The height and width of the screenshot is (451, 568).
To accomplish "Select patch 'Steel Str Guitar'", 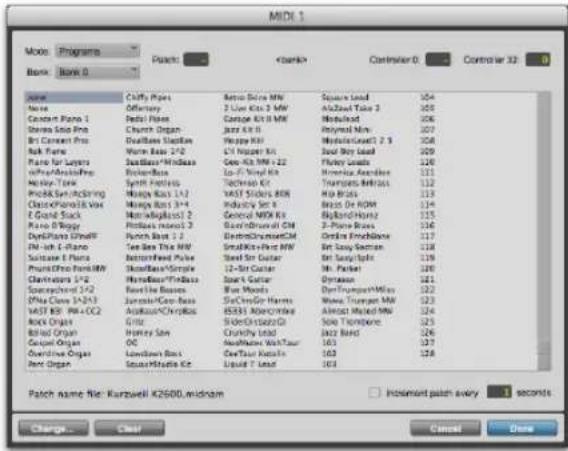I will click(252, 258).
